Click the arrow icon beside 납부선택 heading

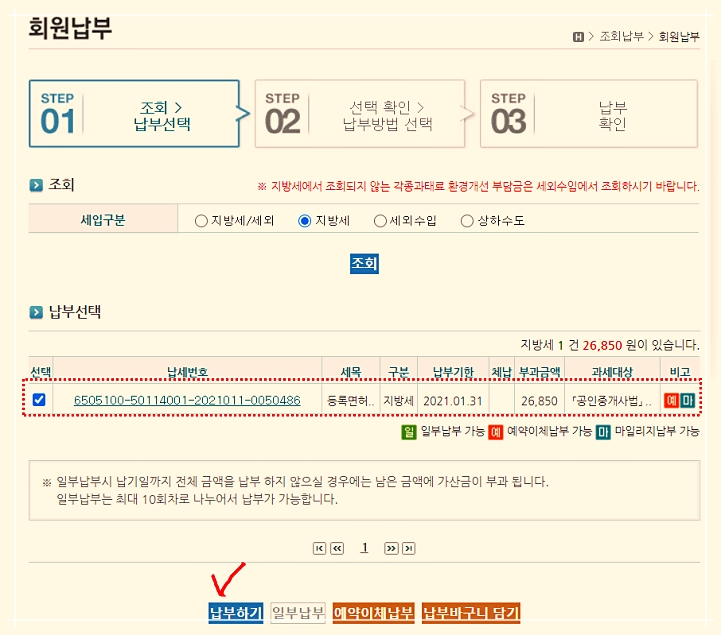coord(36,313)
